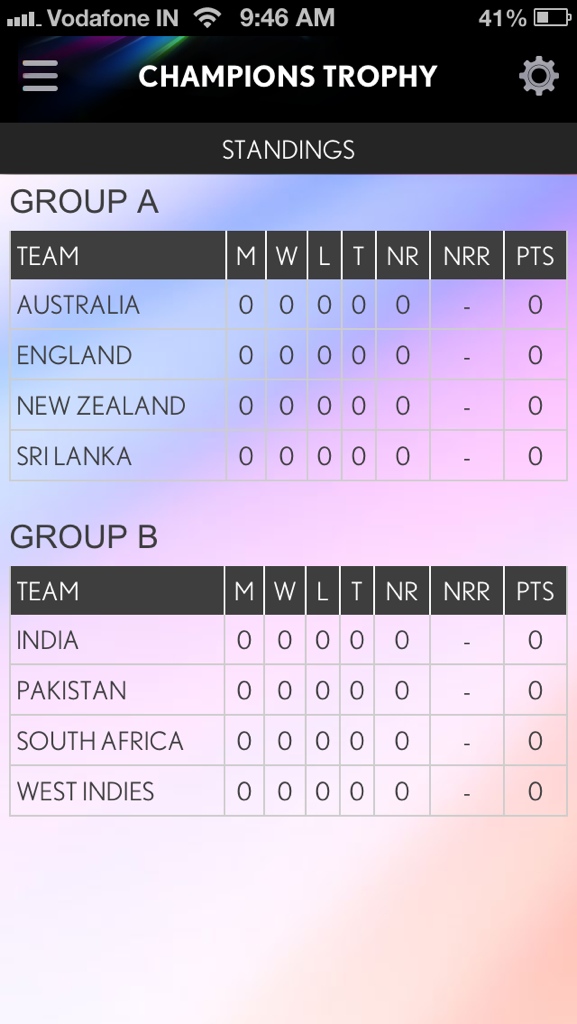
Task: Select the INDIA team row
Action: (288, 640)
